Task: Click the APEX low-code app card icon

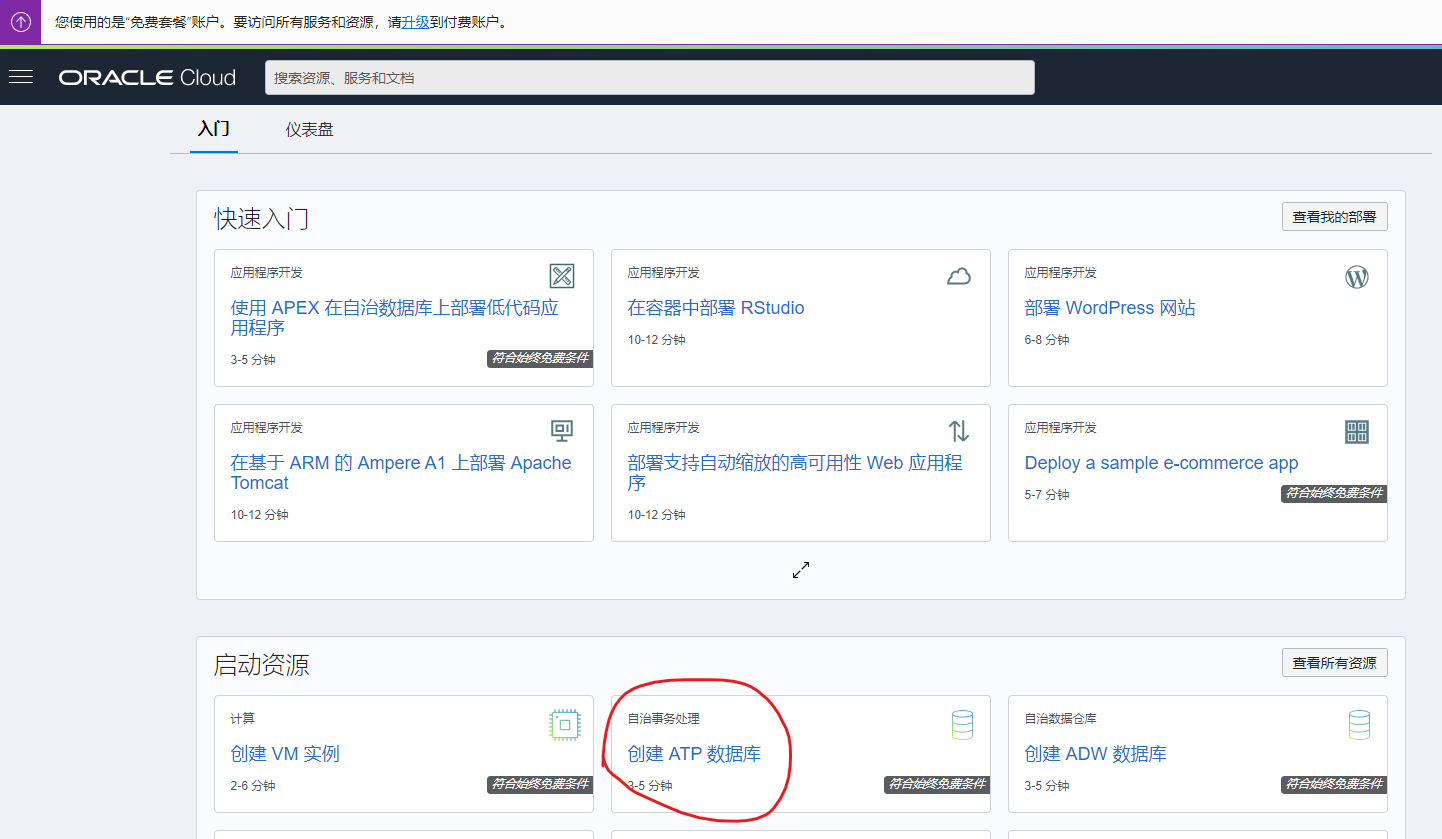Action: pyautogui.click(x=562, y=276)
